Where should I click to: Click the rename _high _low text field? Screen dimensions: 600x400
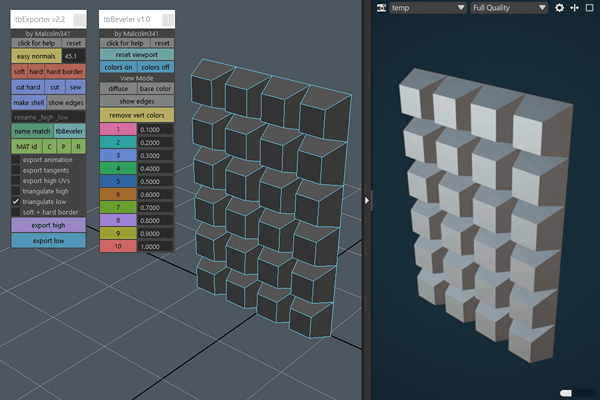(x=48, y=117)
